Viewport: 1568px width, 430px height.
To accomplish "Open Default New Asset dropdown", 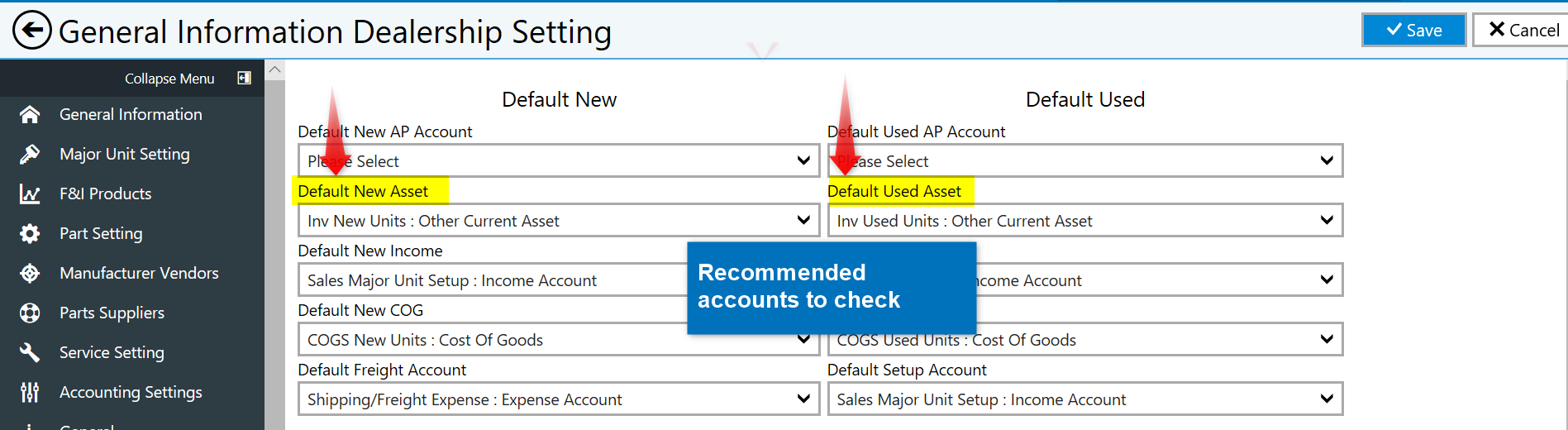I will pos(559,220).
